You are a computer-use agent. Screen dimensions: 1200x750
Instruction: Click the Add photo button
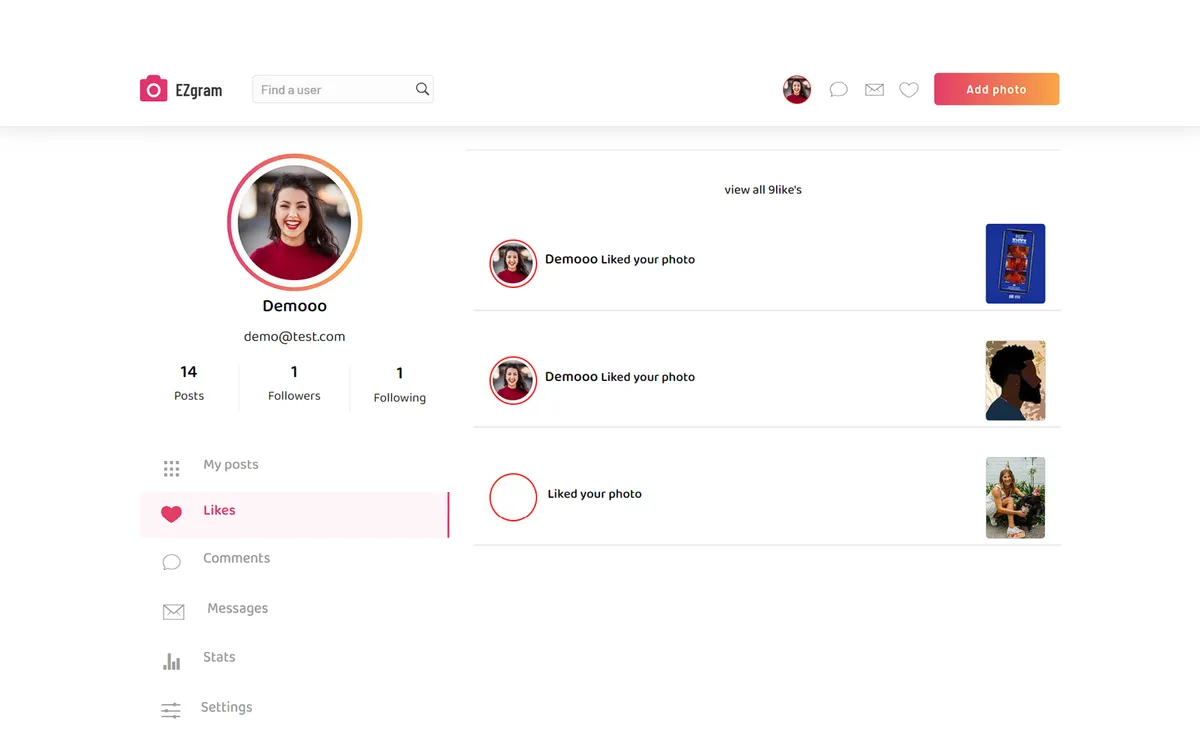click(x=996, y=89)
